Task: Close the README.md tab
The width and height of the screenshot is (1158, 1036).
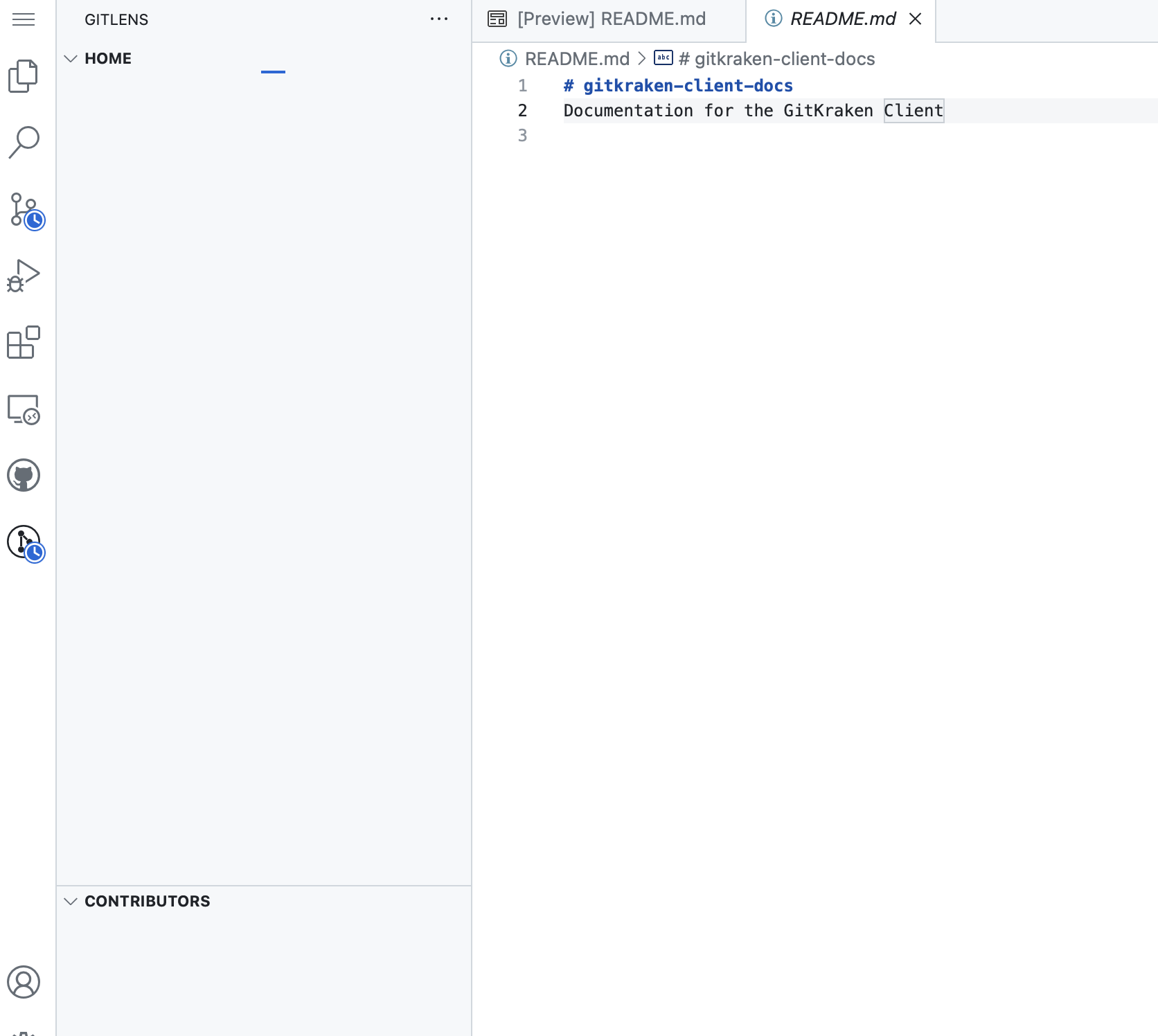Action: pos(916,19)
